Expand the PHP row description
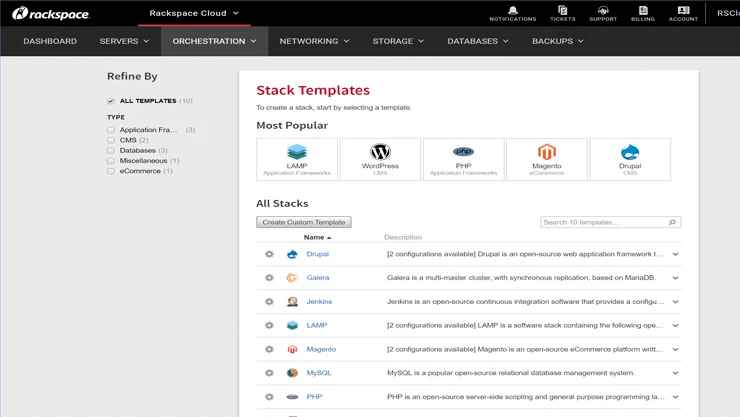The width and height of the screenshot is (740, 417). (675, 397)
